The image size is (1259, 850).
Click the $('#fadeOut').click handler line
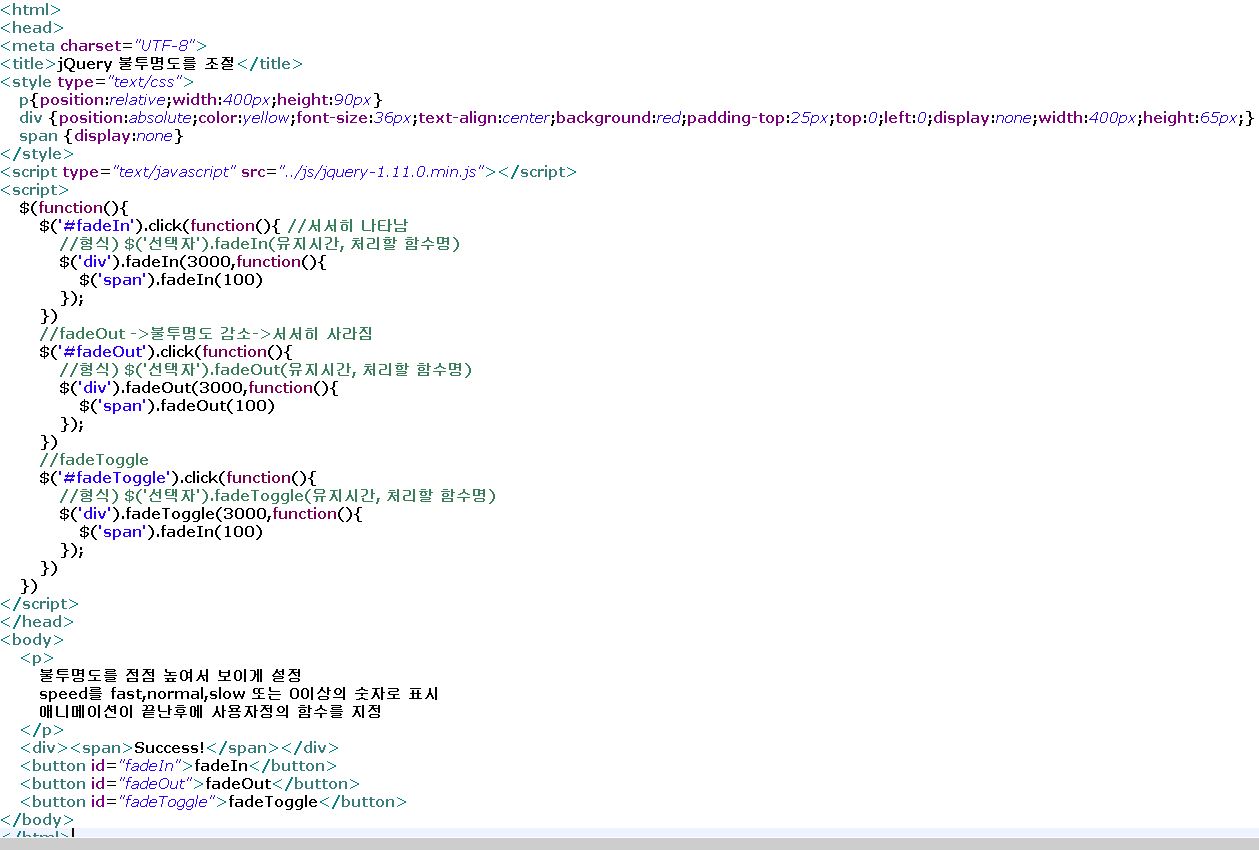[165, 351]
